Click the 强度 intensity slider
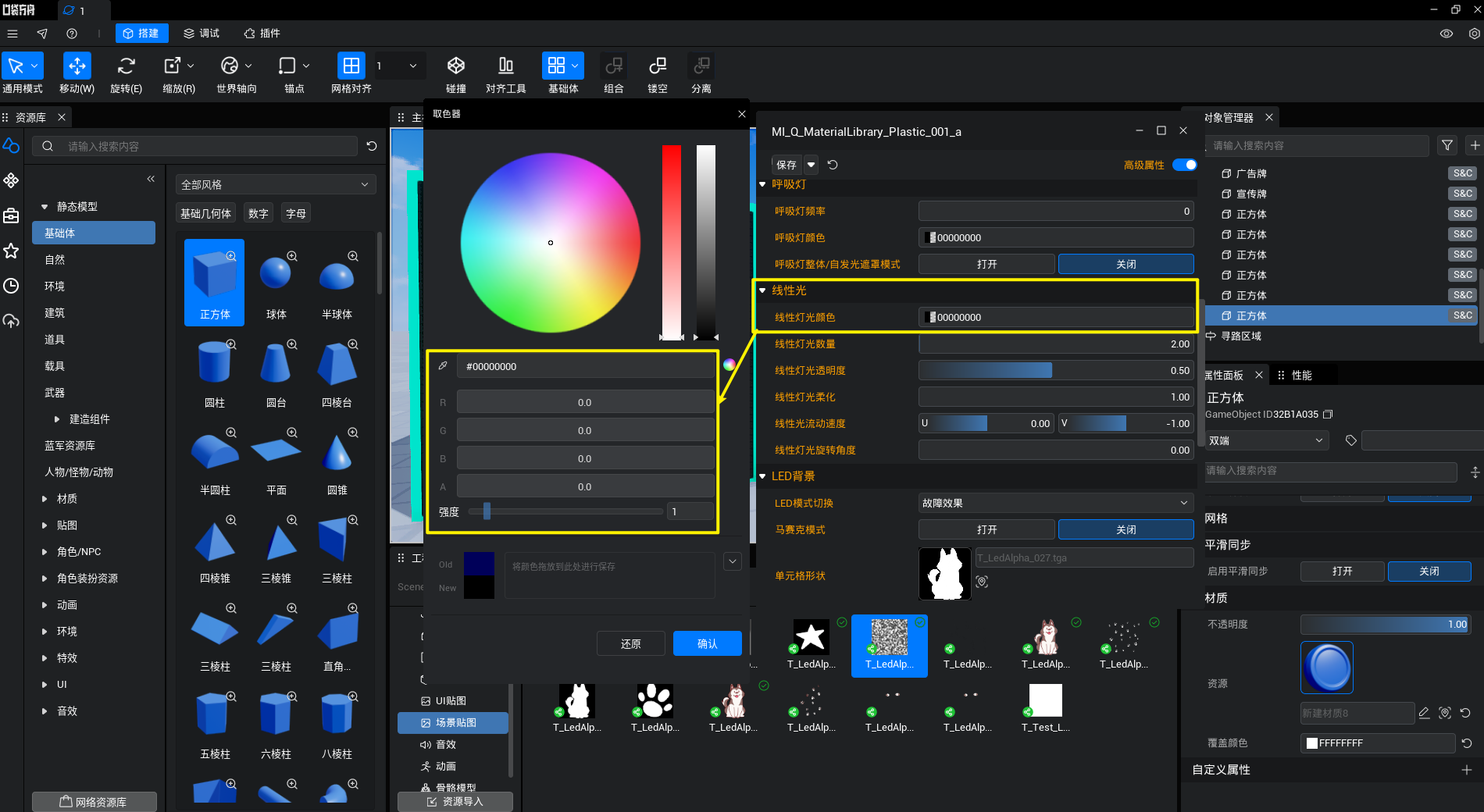Image resolution: width=1484 pixels, height=812 pixels. [x=565, y=511]
